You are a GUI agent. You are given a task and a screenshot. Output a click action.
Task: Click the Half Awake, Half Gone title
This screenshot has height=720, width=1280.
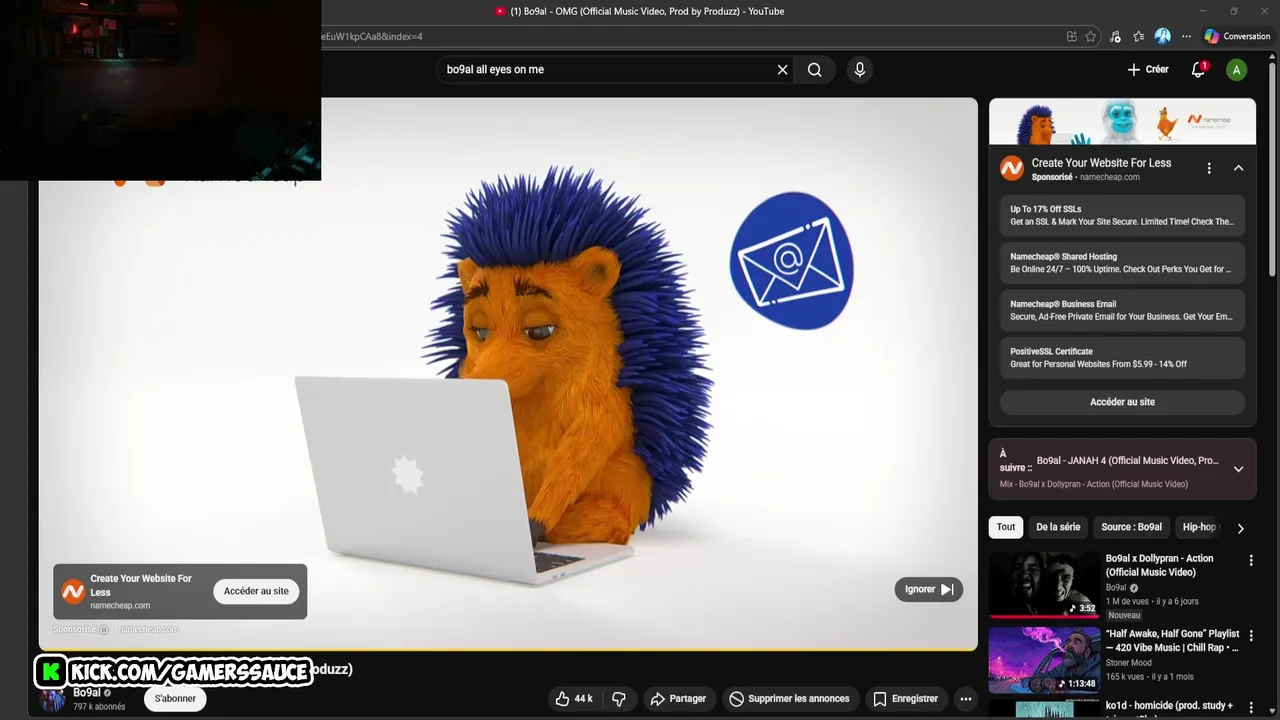[1172, 640]
